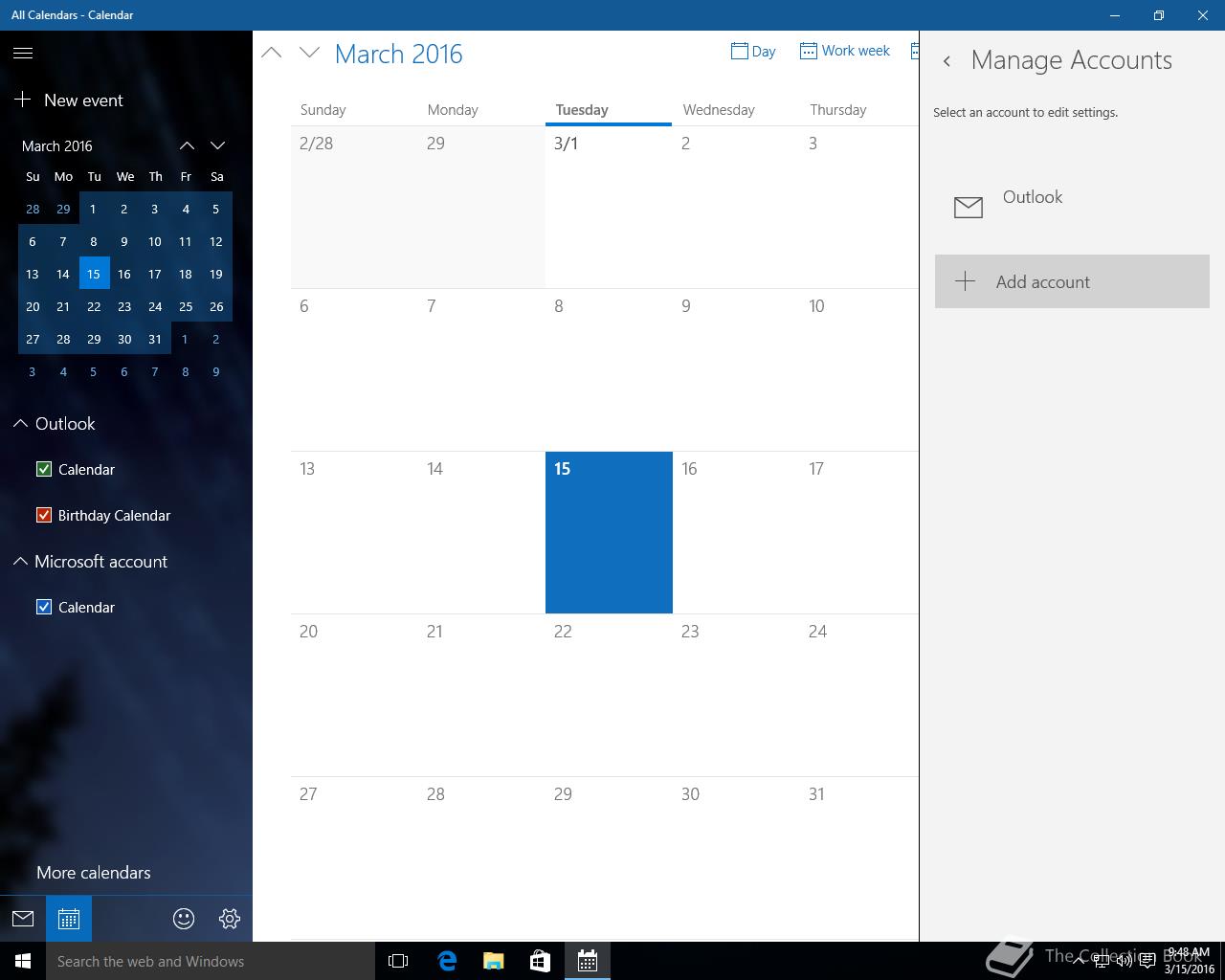The image size is (1225, 980).
Task: Click the March 2016 month title
Action: point(399,54)
